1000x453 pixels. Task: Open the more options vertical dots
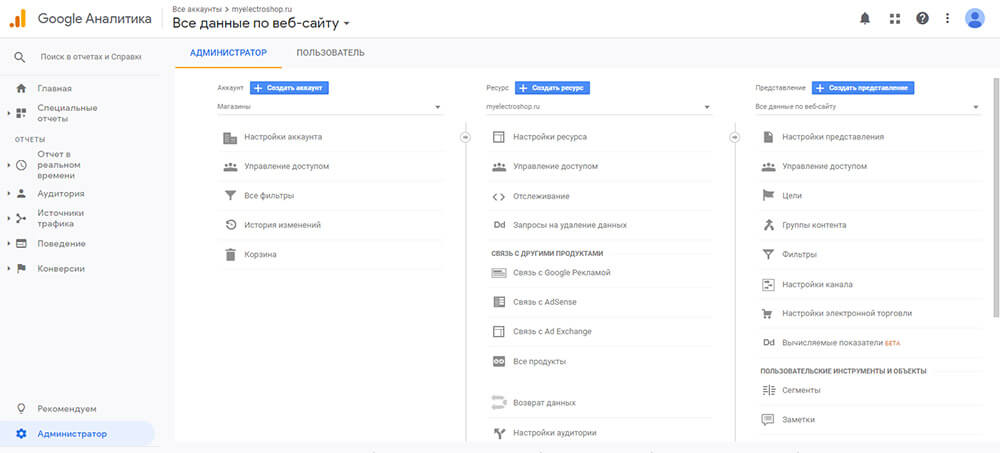(948, 19)
